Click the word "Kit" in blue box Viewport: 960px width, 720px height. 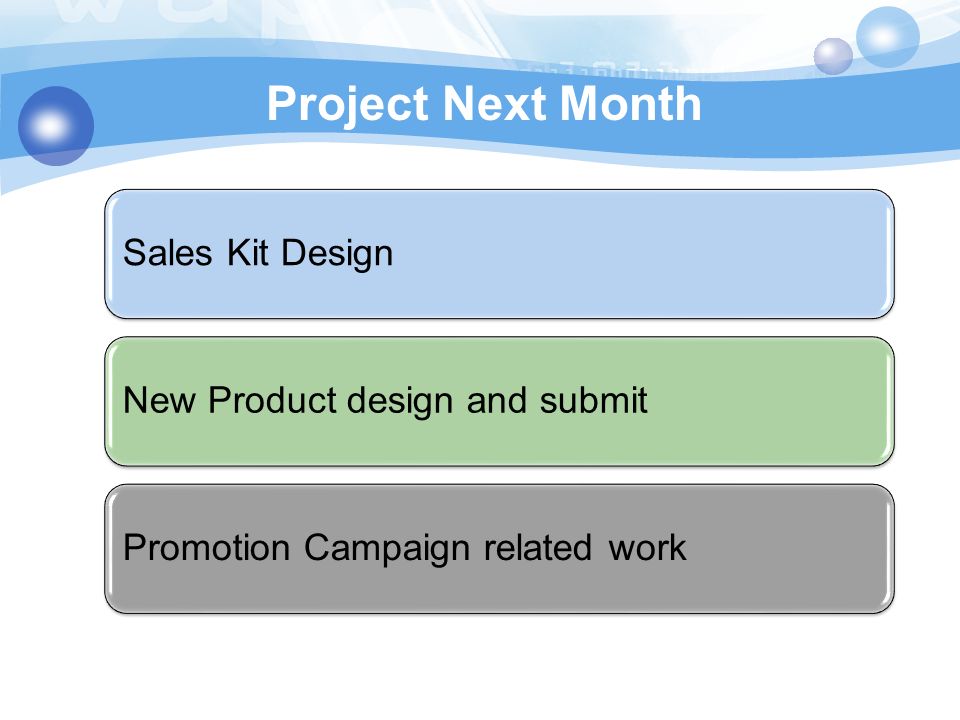pyautogui.click(x=247, y=252)
